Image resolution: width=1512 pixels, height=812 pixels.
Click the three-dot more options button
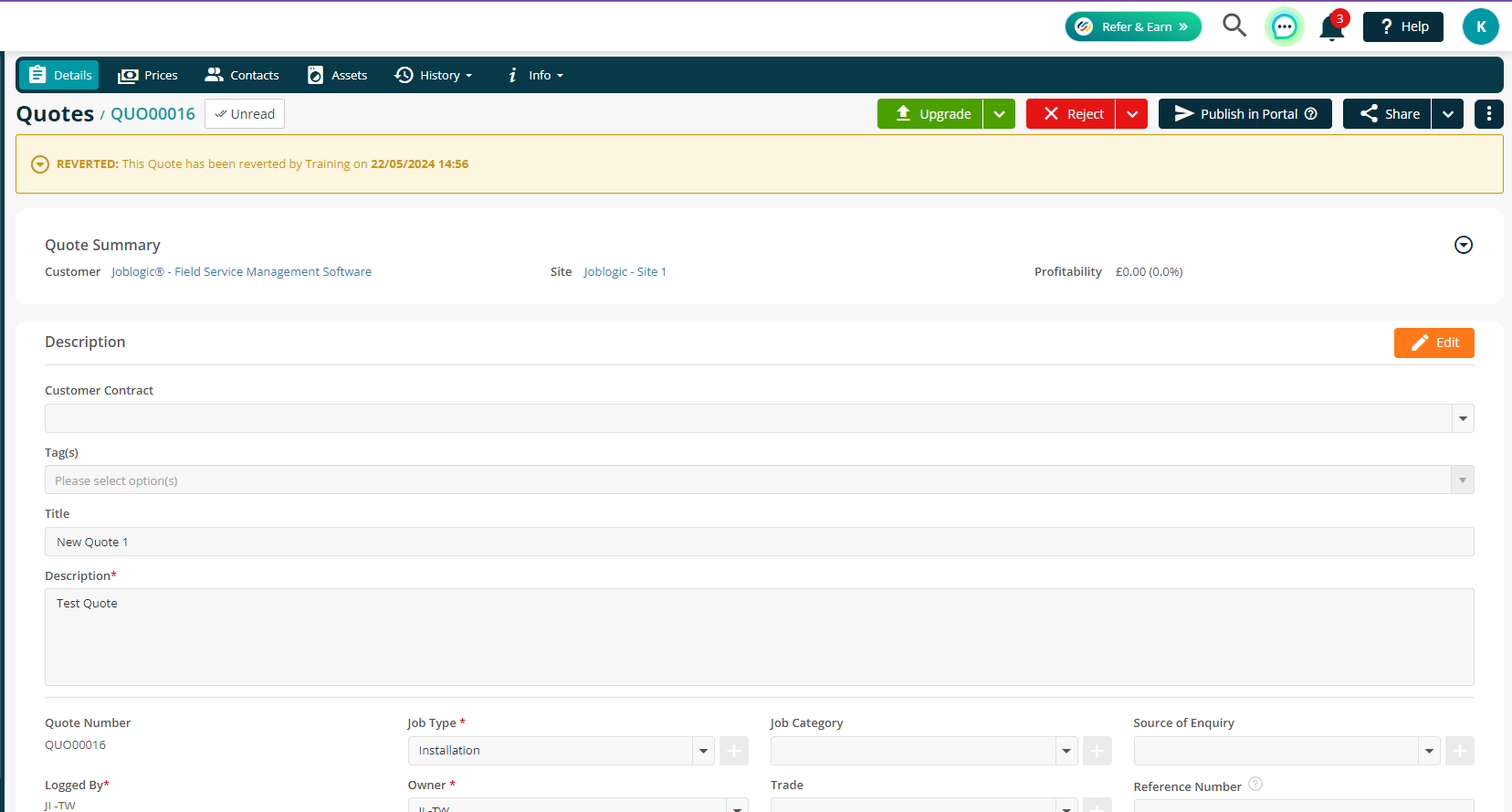click(x=1488, y=113)
